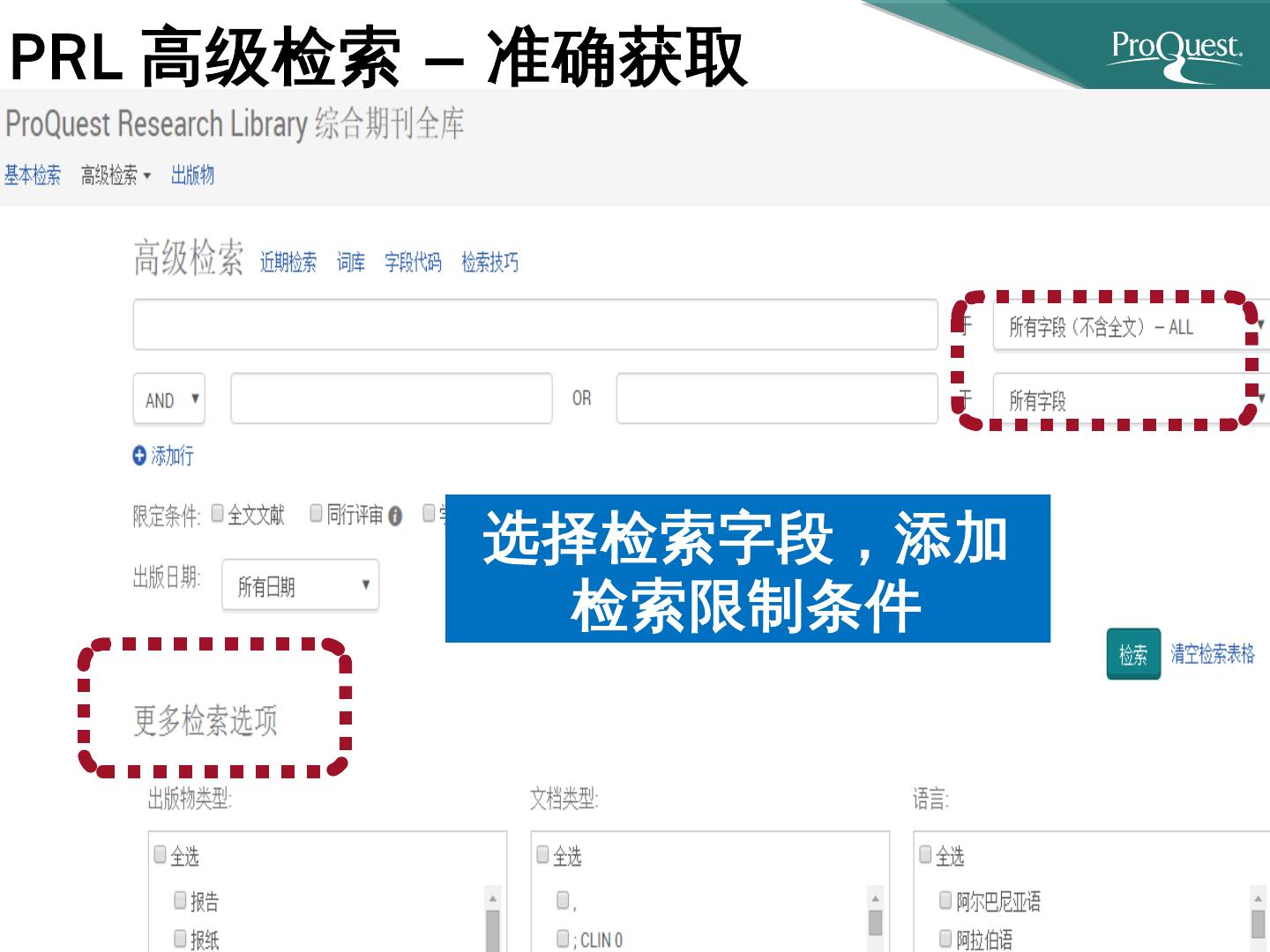Click the info icon beside 同行评审
Screen dimensions: 1270x952
[x=395, y=517]
